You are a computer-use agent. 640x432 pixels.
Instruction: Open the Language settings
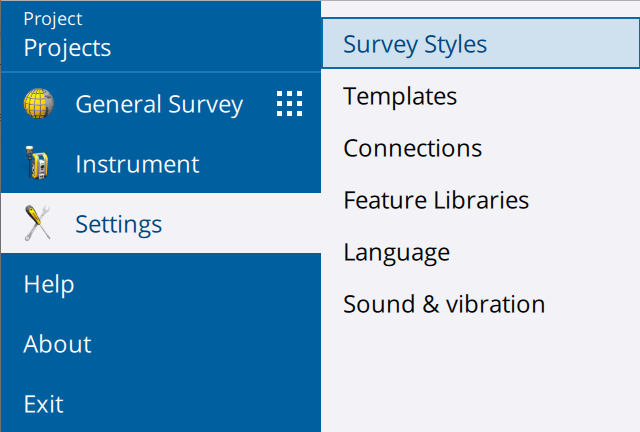397,253
